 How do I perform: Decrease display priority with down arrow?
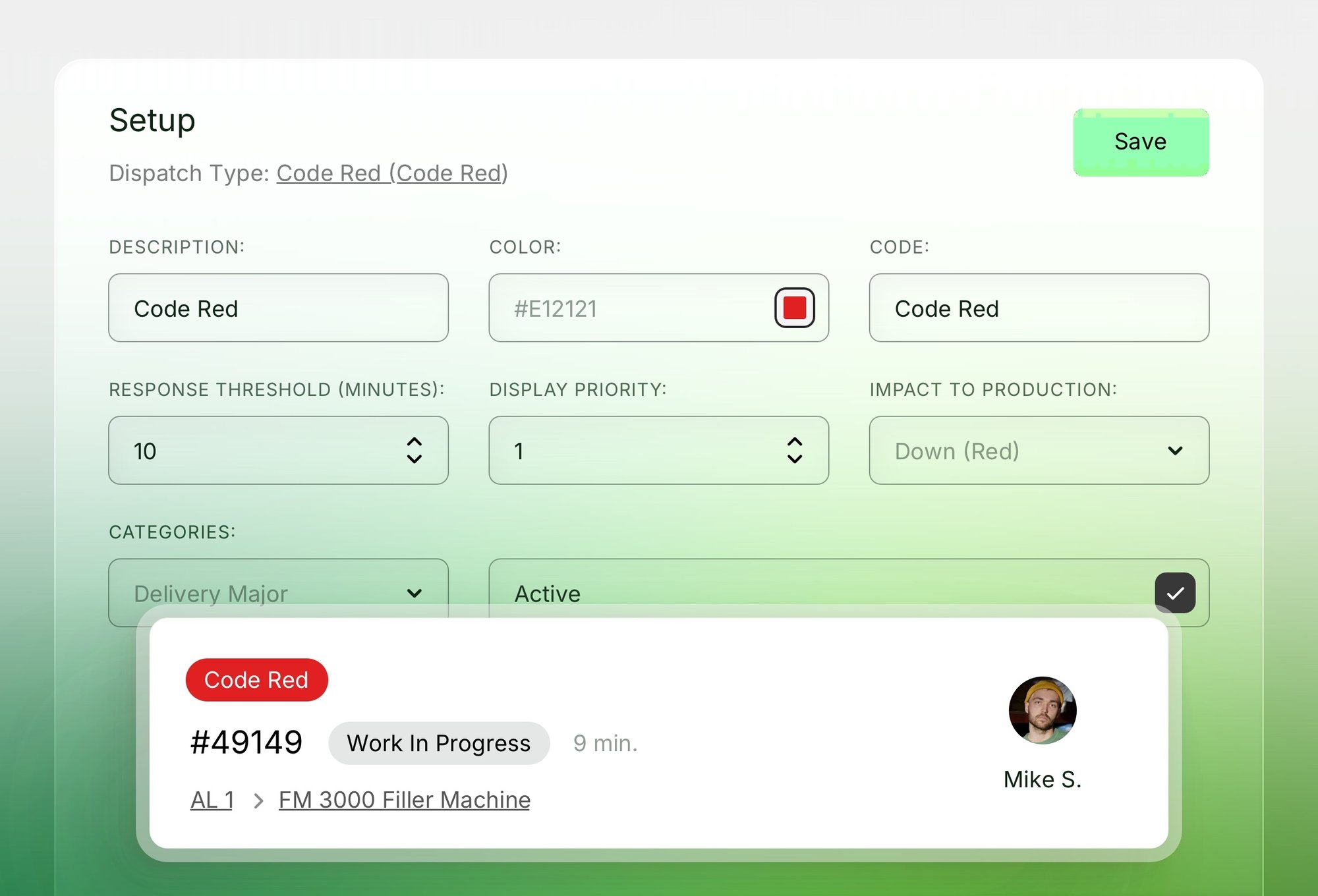pos(795,459)
